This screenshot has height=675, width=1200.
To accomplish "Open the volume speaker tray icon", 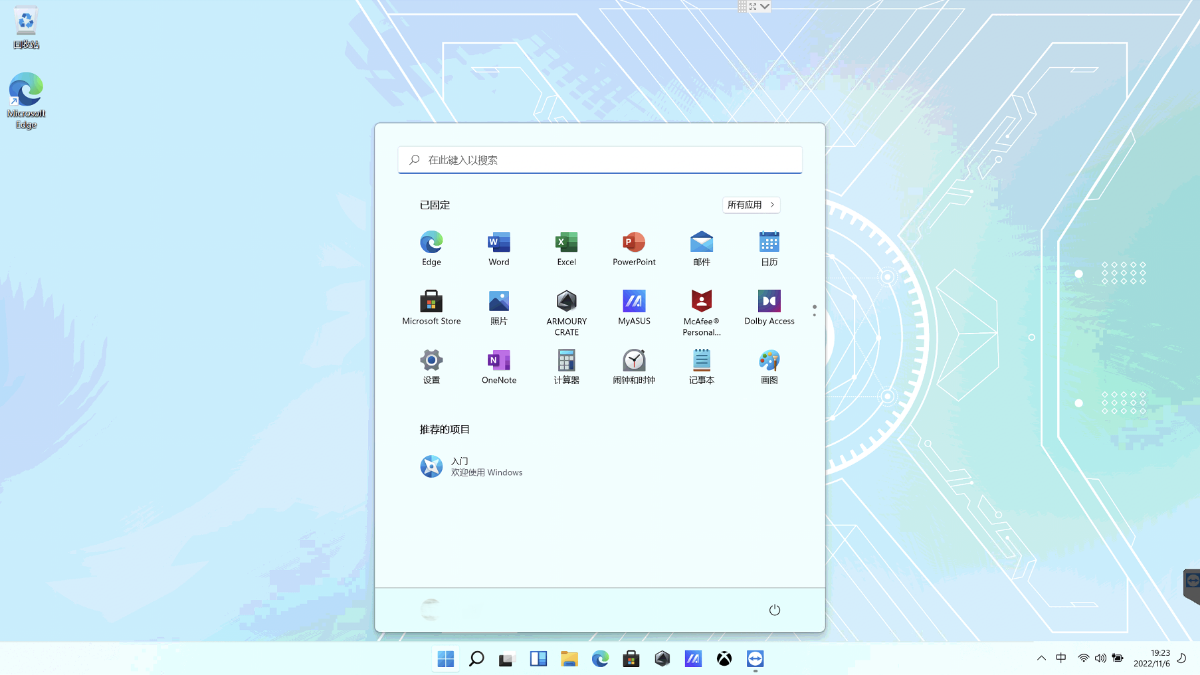I will [1100, 658].
